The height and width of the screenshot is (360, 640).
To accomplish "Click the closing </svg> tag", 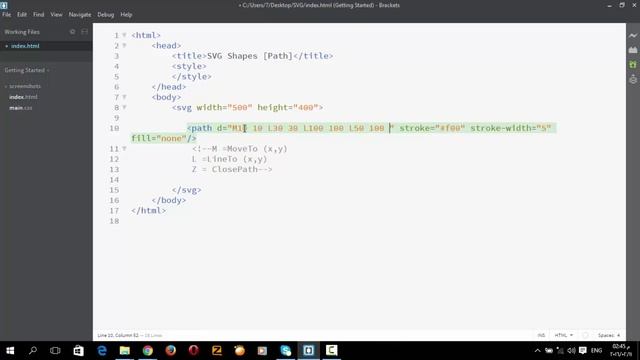I will 187,190.
